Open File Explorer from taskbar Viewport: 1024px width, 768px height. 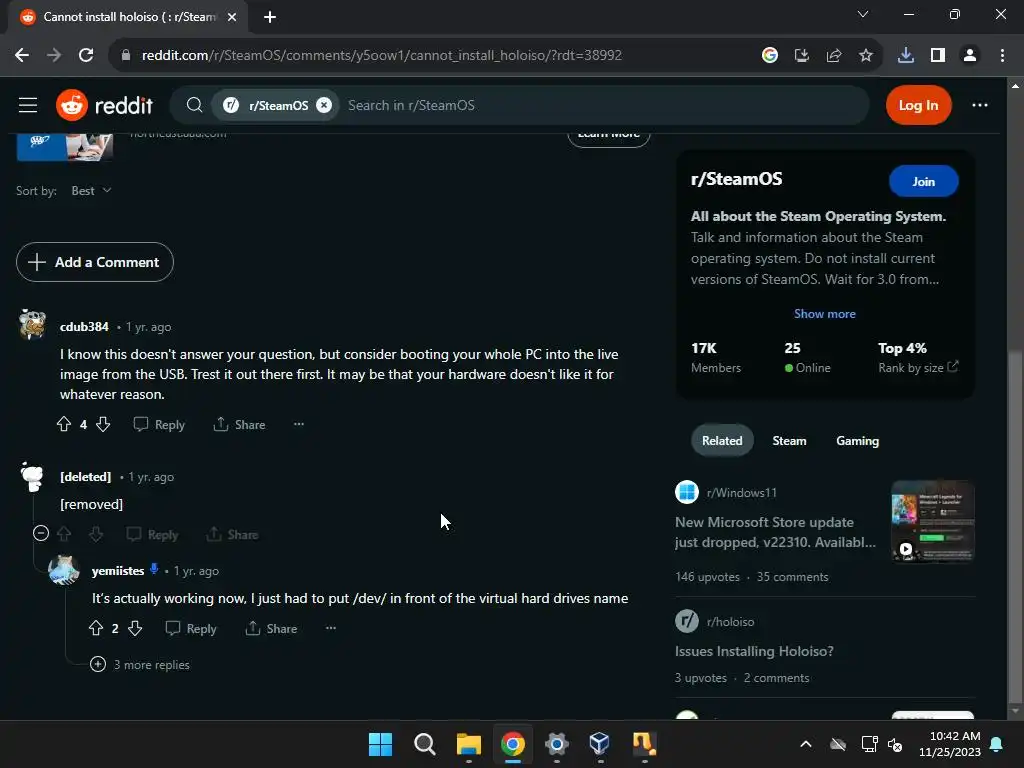point(468,744)
